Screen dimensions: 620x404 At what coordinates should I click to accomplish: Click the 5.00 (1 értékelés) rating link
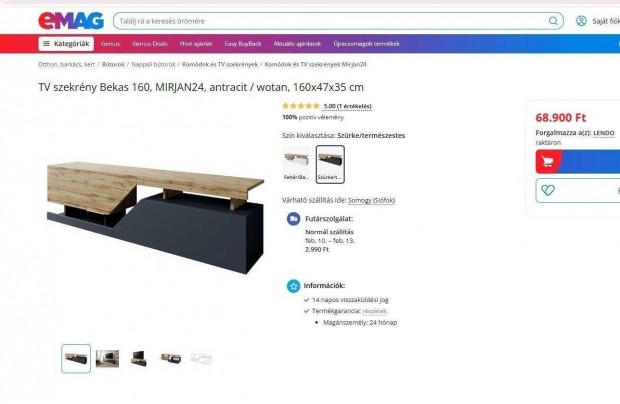(348, 106)
